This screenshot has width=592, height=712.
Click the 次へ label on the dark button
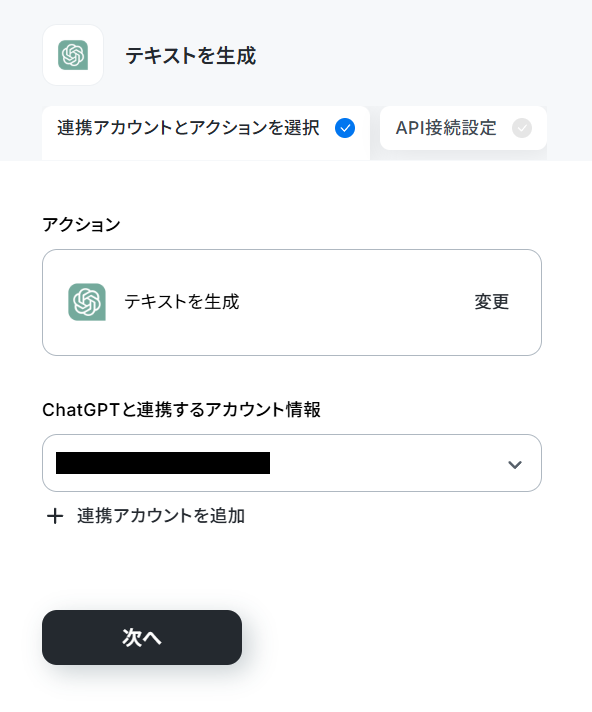142,638
